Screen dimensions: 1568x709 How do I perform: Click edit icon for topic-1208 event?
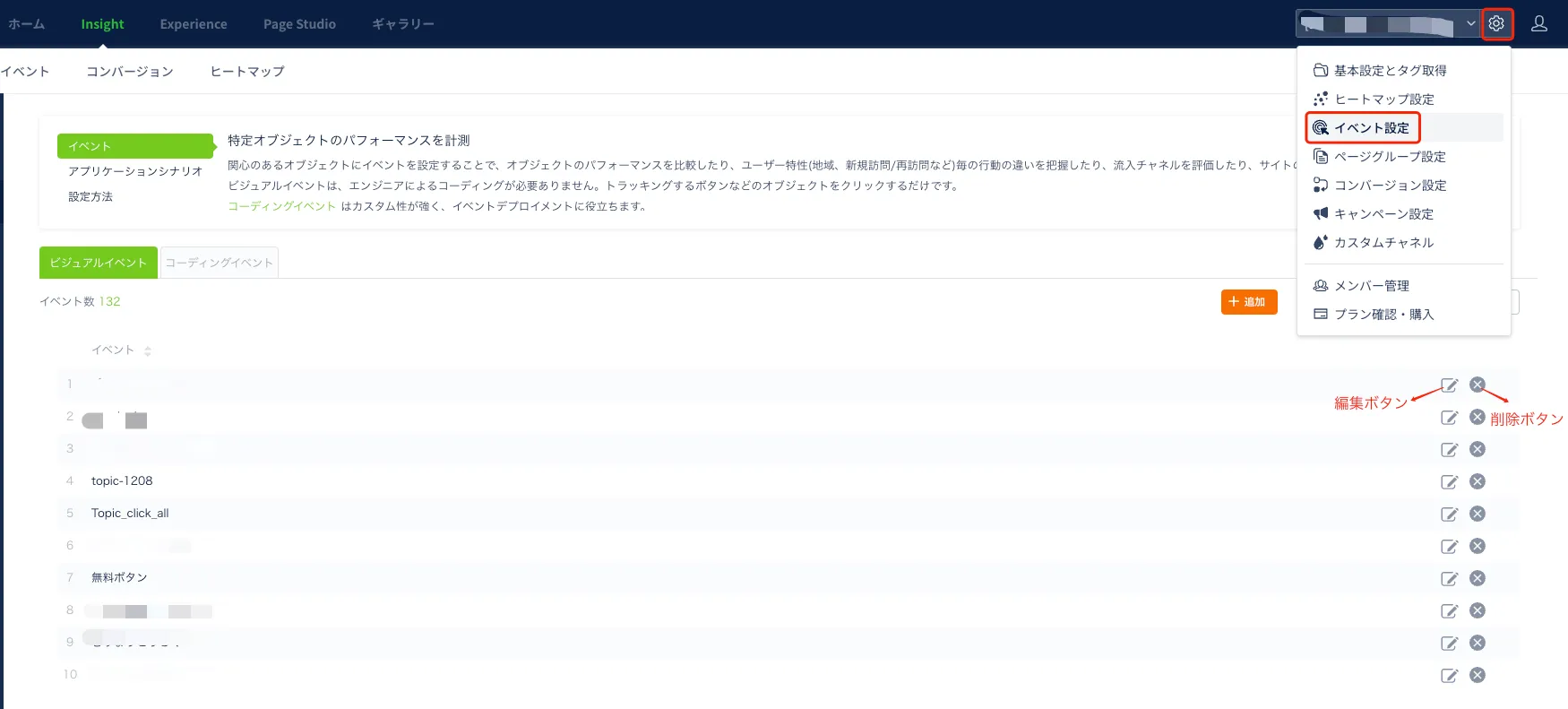click(x=1449, y=482)
